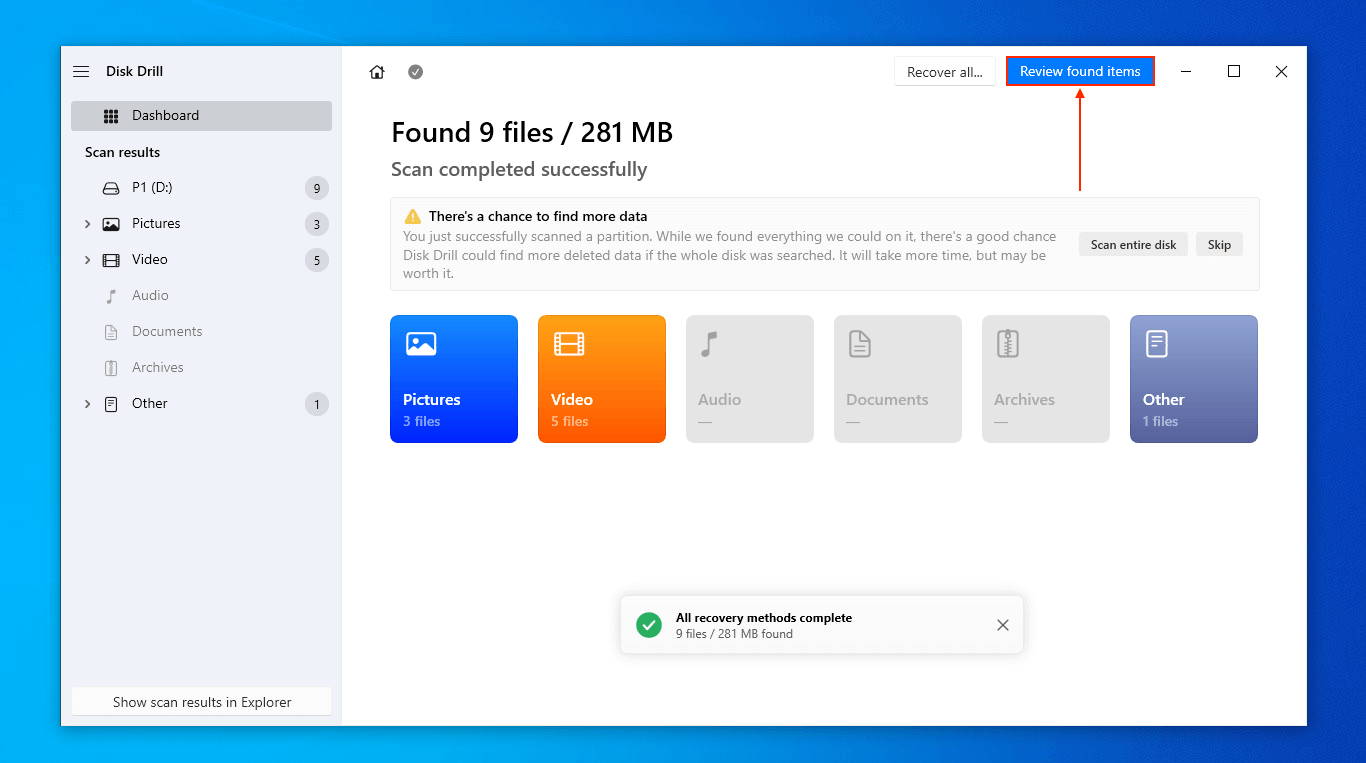Click the Skip button

[1219, 244]
